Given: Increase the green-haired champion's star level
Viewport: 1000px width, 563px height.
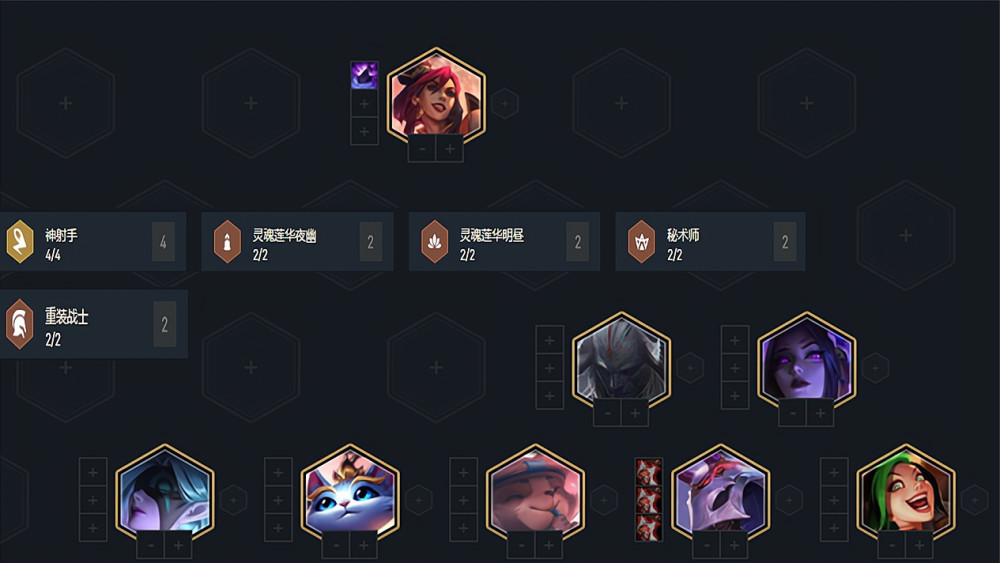Looking at the screenshot, I should 920,545.
